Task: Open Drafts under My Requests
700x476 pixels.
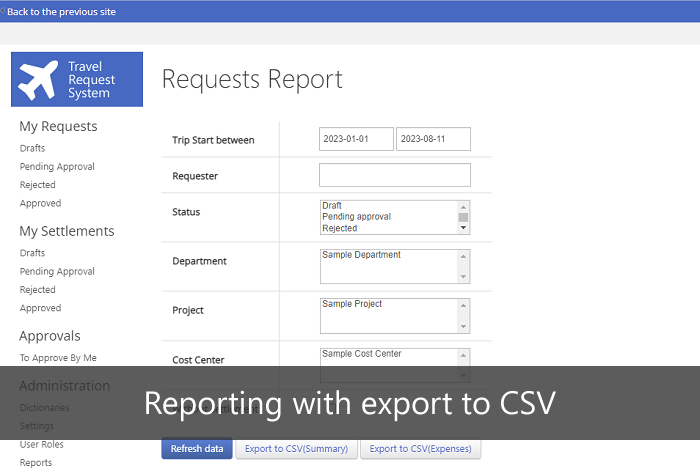Action: (32, 148)
